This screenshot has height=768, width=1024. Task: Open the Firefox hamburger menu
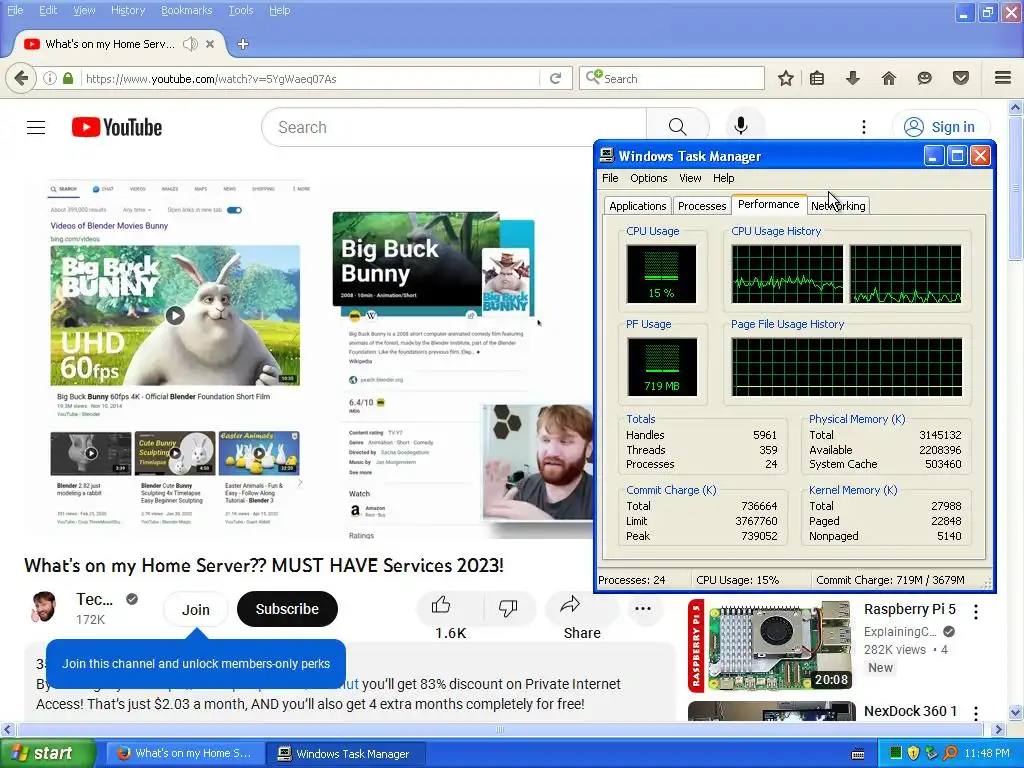tap(1003, 78)
